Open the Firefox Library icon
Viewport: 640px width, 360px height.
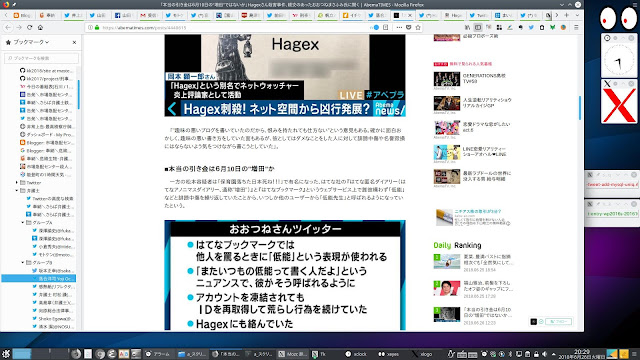467,27
